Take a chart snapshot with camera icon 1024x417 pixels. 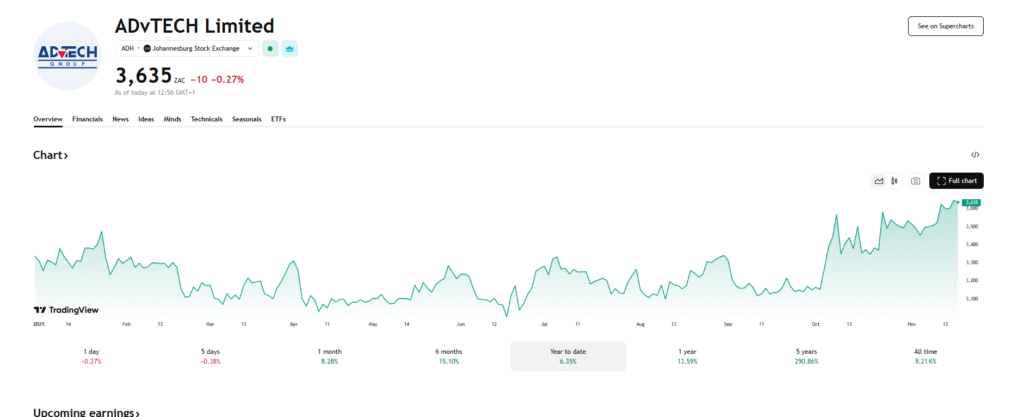click(915, 181)
